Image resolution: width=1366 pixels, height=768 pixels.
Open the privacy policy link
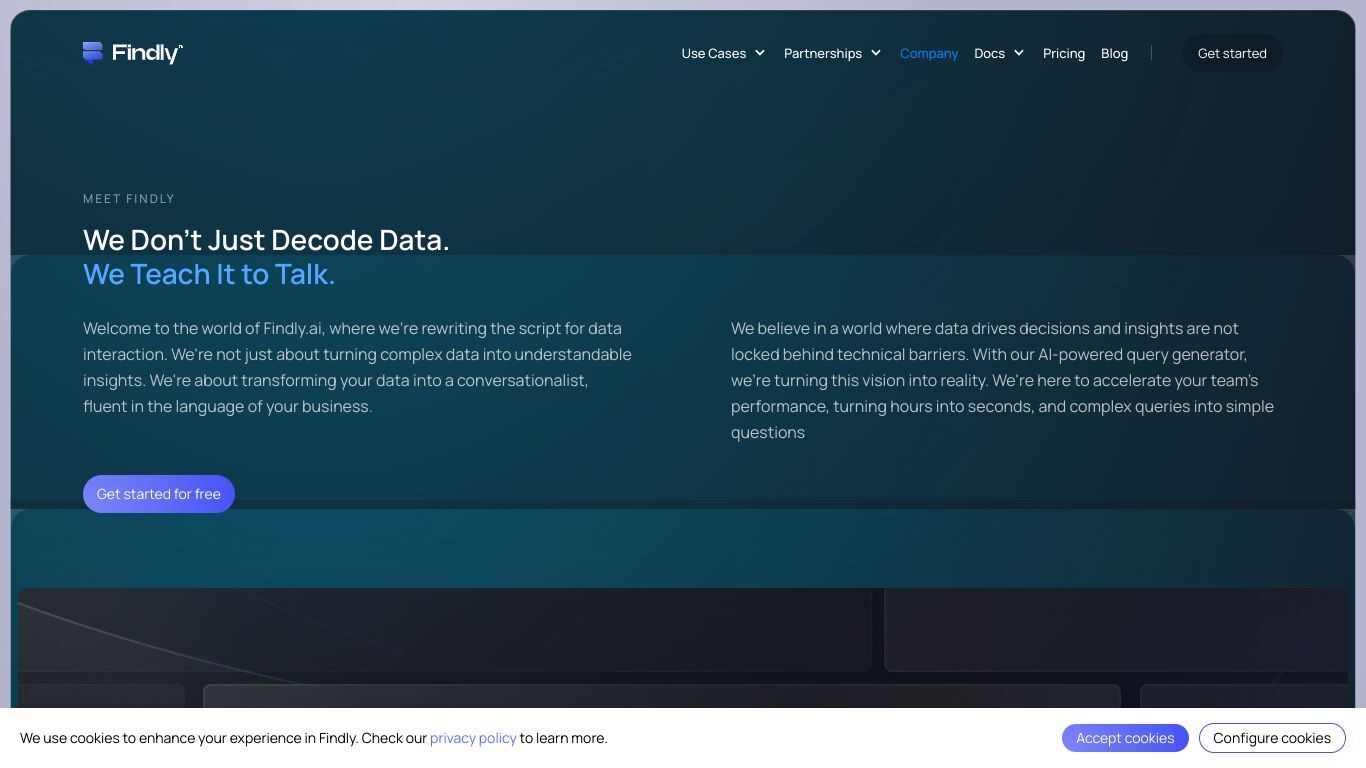pos(473,738)
